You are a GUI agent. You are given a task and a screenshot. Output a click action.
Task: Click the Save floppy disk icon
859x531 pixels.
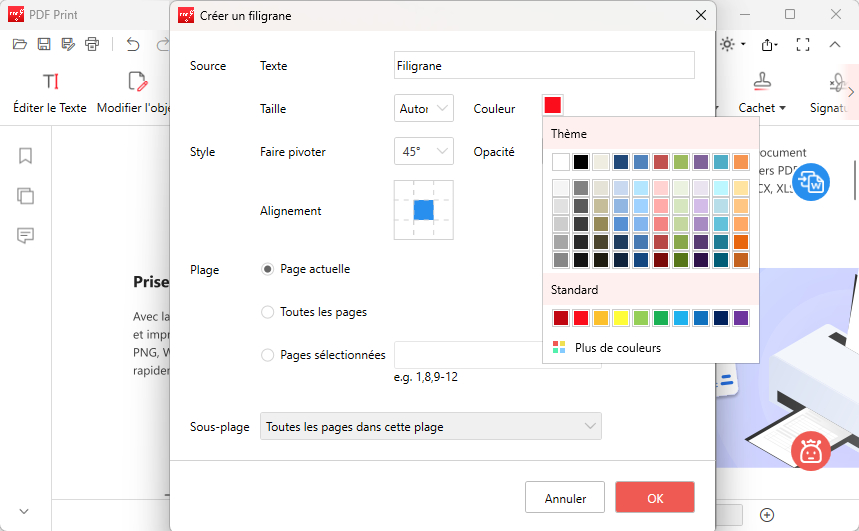point(44,44)
